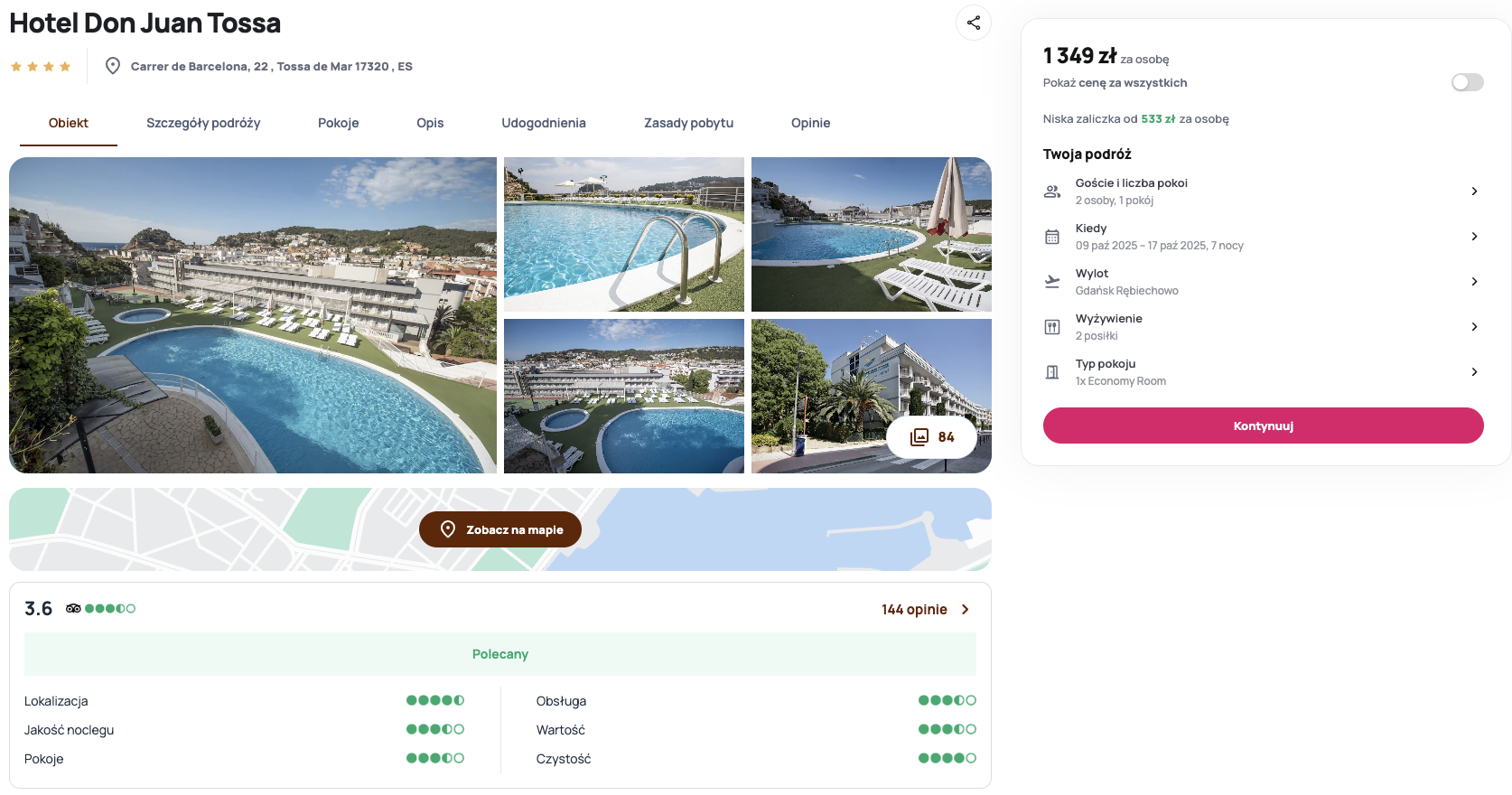Switch to Zasady pobytu tab

[688, 123]
